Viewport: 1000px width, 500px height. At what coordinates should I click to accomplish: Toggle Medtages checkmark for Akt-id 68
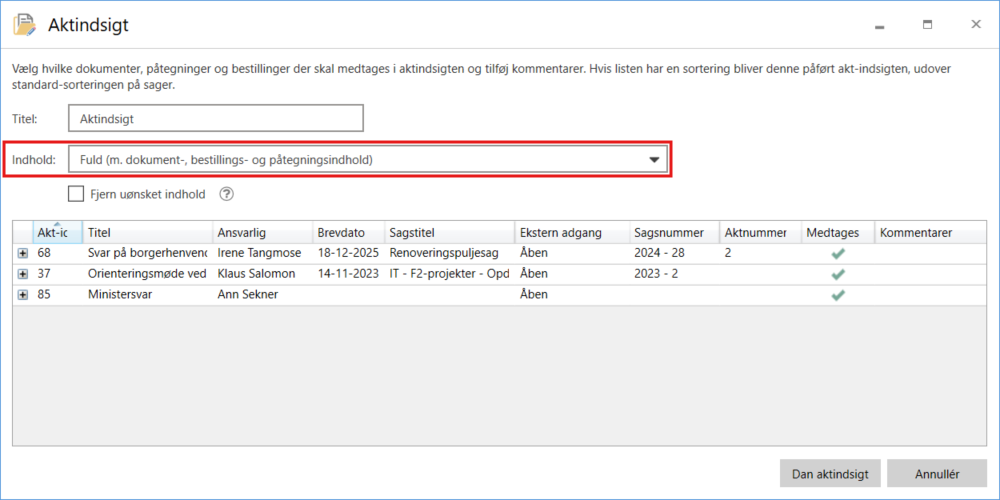838,253
